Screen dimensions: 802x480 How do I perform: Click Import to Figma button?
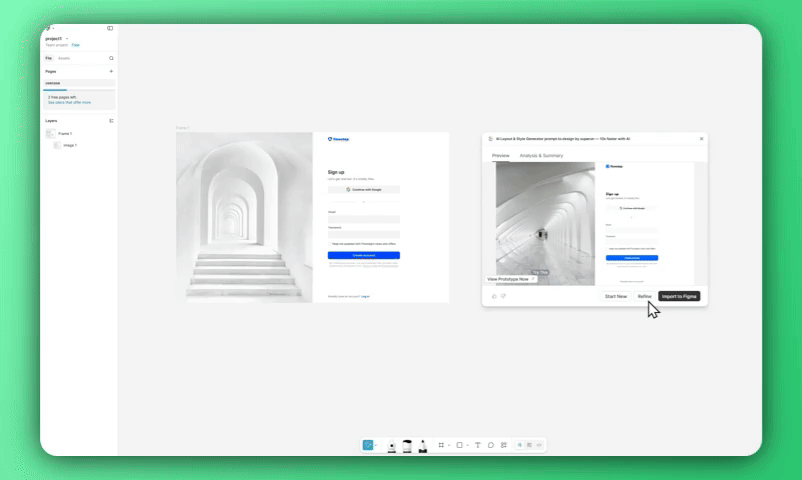pos(679,296)
